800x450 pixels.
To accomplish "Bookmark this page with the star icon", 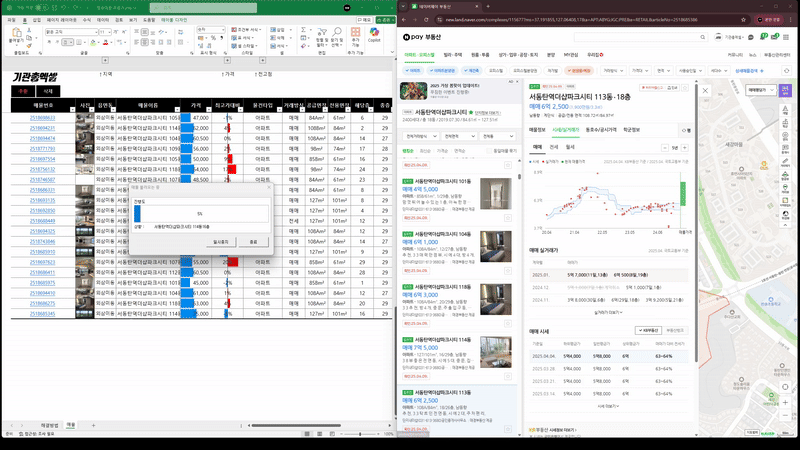I will 743,19.
